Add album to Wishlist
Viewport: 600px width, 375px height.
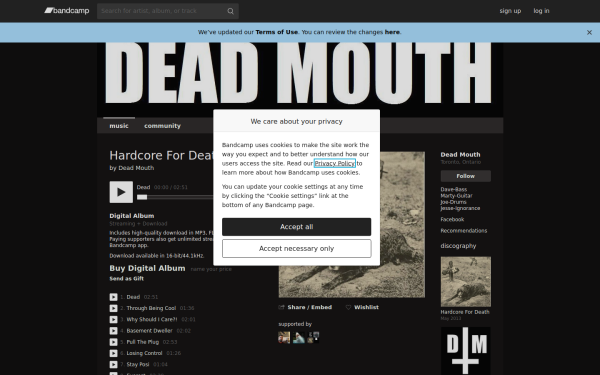tap(362, 307)
